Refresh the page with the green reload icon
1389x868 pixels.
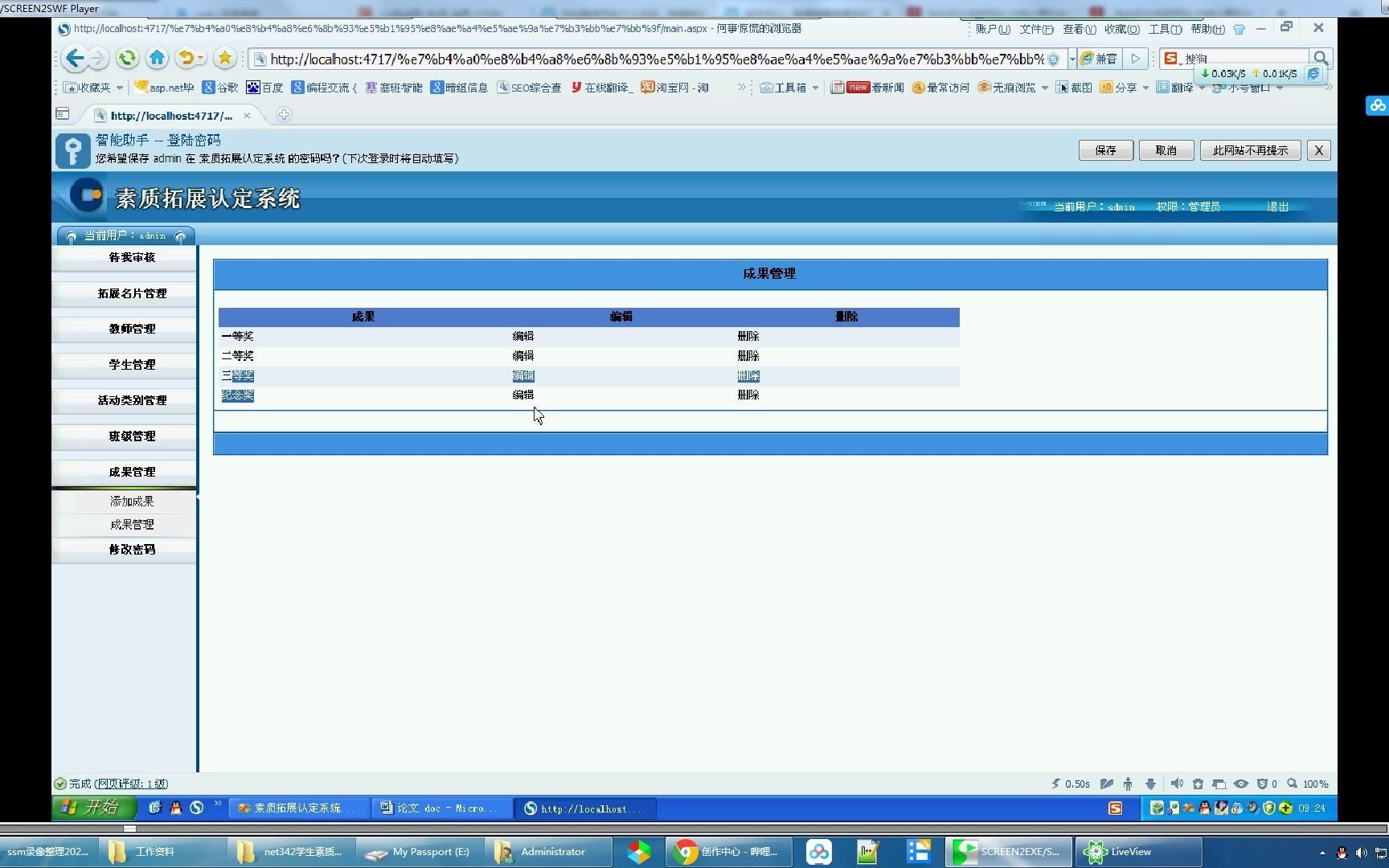(127, 58)
